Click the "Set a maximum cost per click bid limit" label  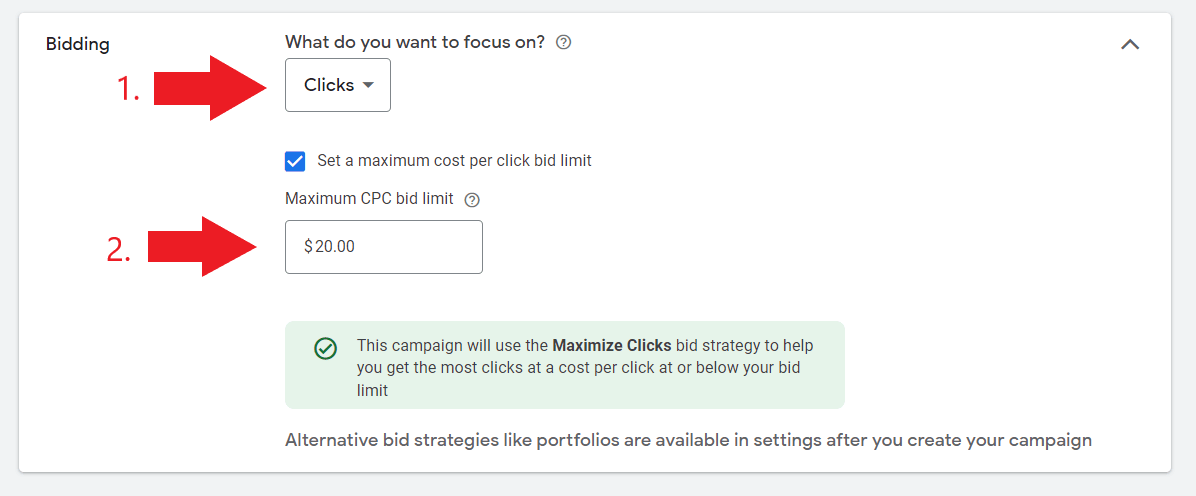point(454,160)
